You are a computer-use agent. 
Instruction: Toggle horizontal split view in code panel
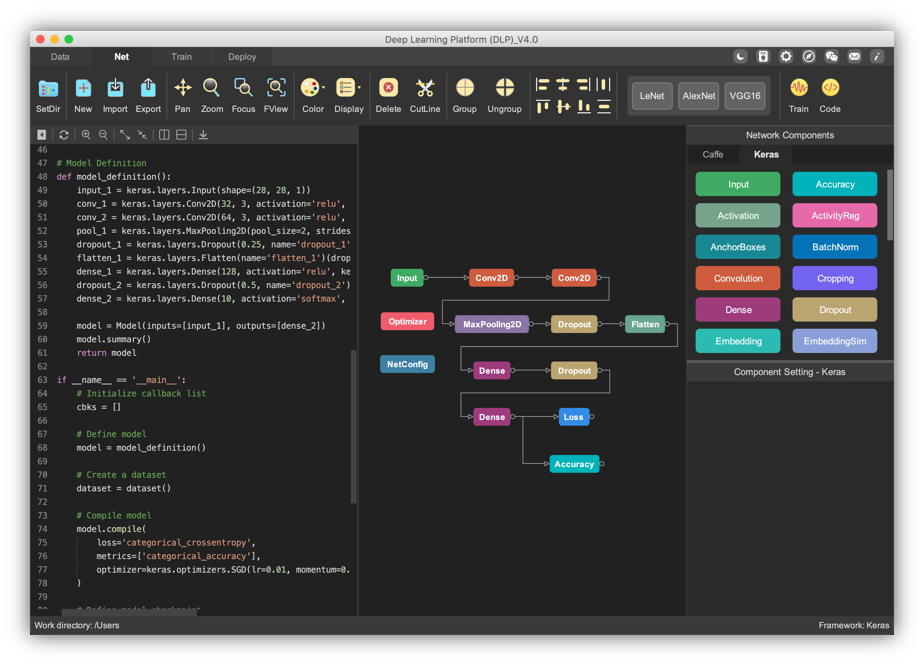[181, 135]
